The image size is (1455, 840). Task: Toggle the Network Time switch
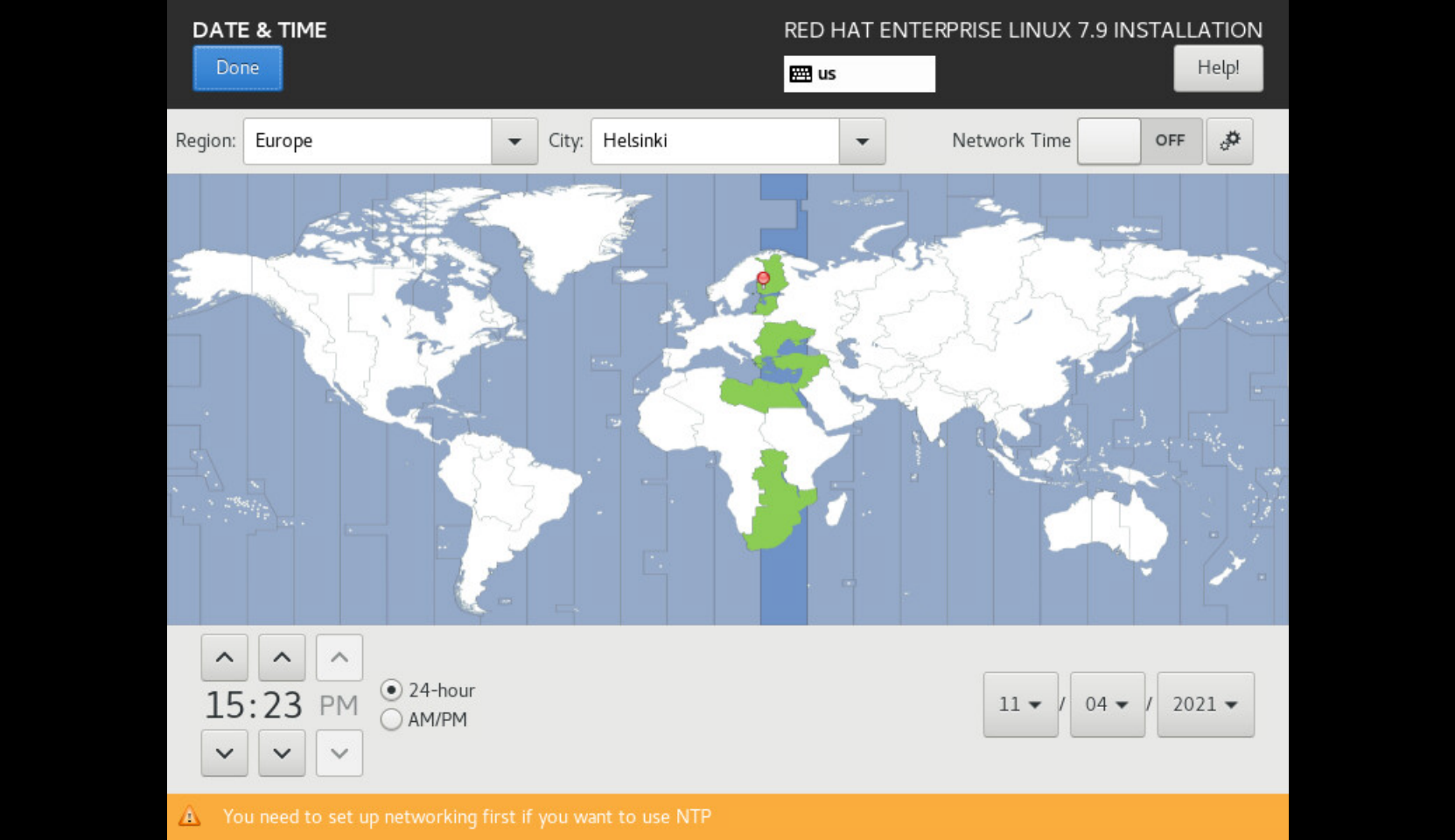pyautogui.click(x=1140, y=141)
